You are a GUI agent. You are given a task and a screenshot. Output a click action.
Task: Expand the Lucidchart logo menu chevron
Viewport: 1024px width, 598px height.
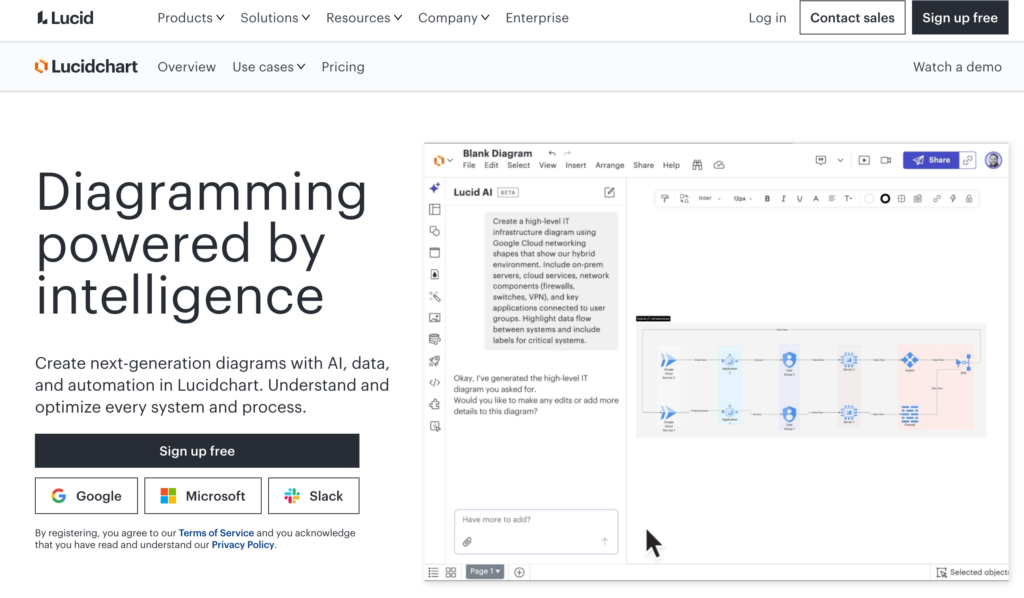(x=449, y=160)
